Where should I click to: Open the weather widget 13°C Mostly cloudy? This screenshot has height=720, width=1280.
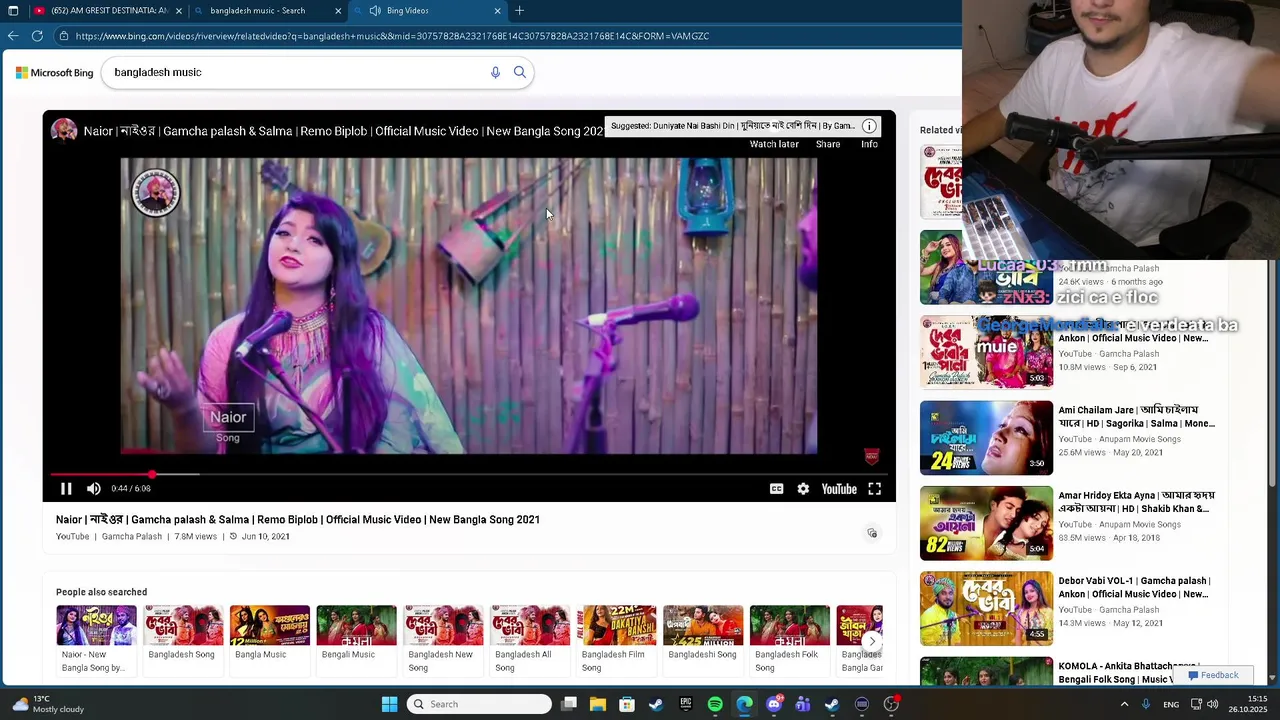(x=48, y=704)
